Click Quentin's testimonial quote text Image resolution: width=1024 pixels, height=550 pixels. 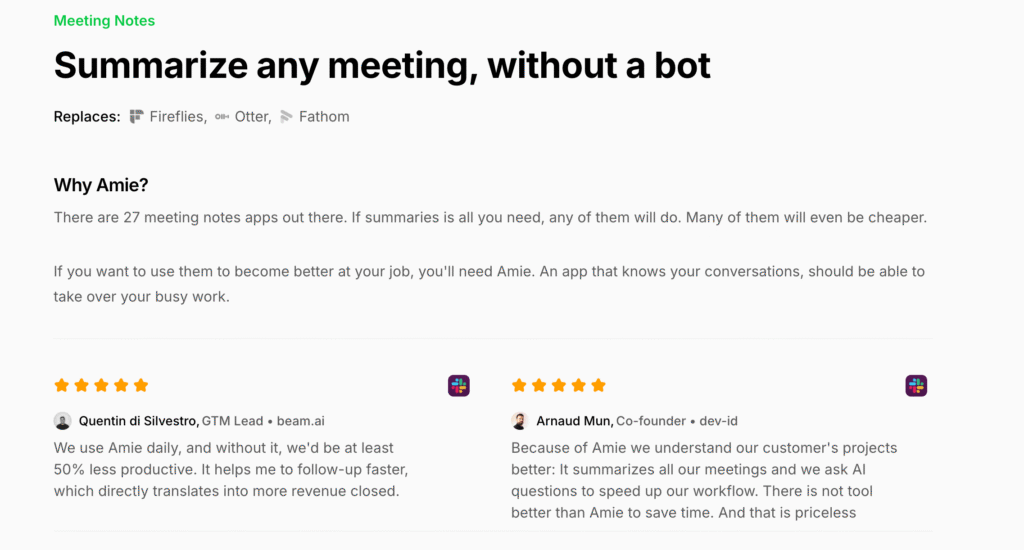[231, 470]
